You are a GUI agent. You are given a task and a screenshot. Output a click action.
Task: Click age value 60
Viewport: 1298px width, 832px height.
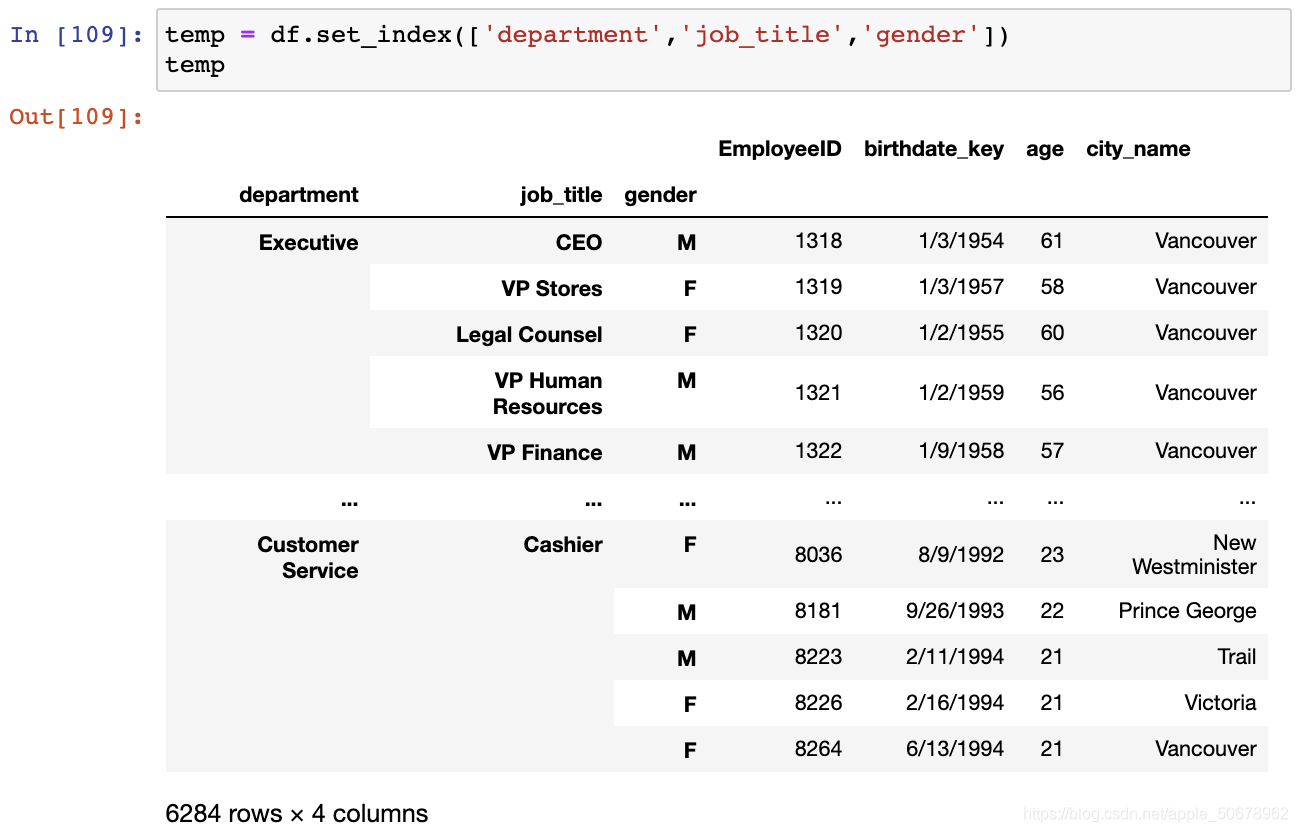click(x=1052, y=333)
